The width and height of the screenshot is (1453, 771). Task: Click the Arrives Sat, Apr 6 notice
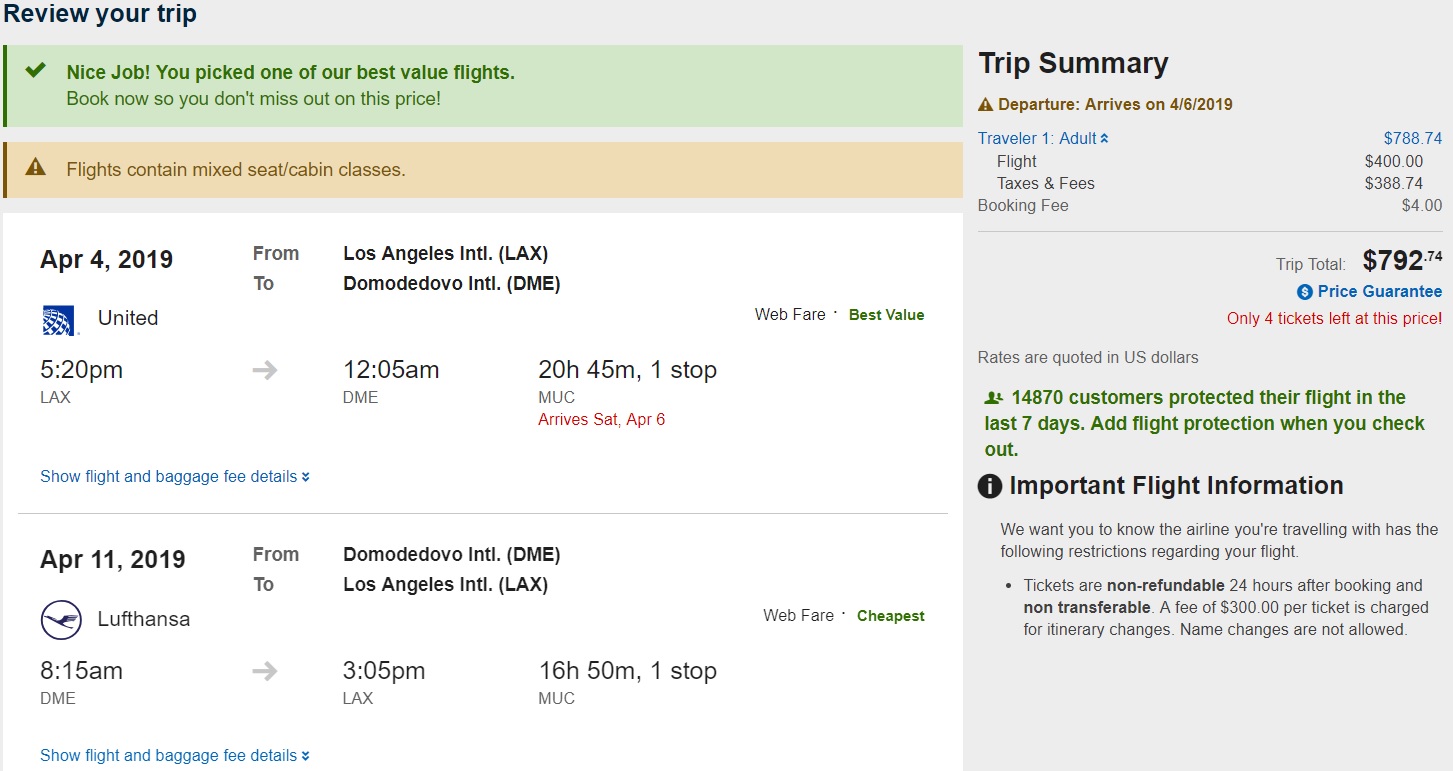[x=601, y=420]
